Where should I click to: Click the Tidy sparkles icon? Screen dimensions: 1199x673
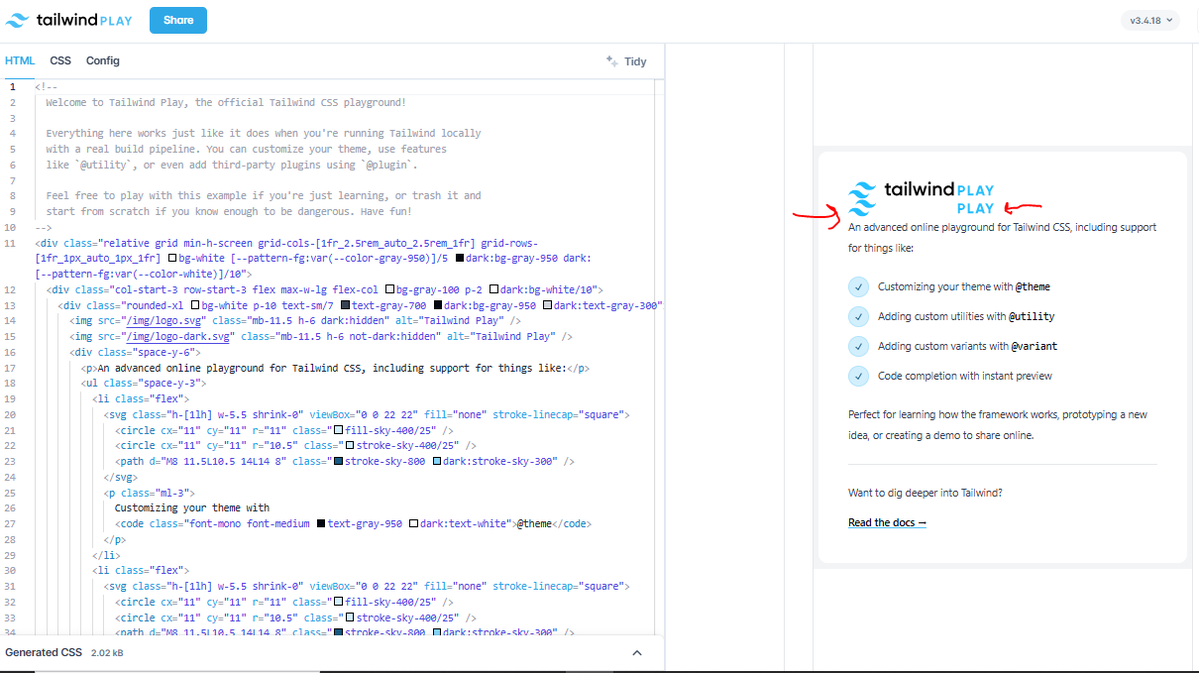[x=611, y=61]
